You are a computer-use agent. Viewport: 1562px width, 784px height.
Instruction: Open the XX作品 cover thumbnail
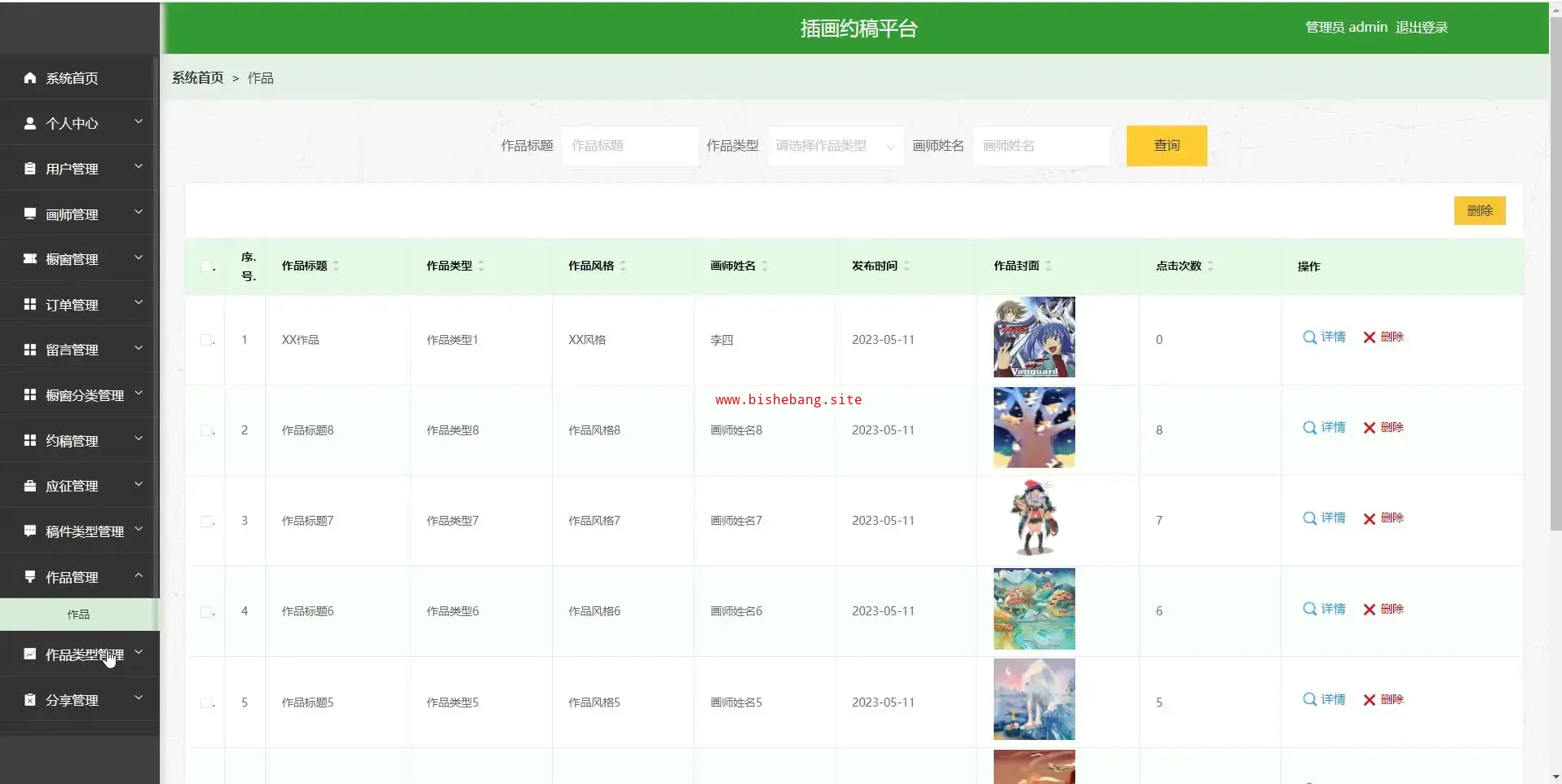tap(1034, 337)
